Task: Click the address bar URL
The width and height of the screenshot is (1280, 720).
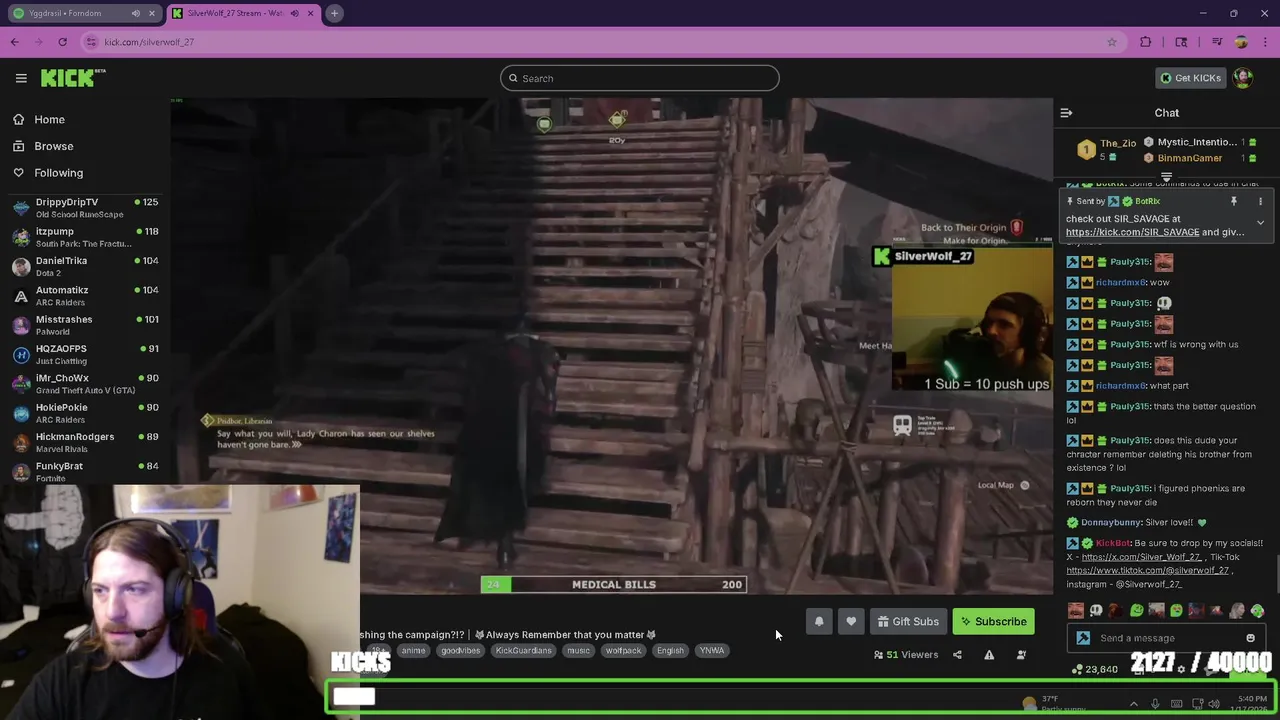Action: pyautogui.click(x=149, y=42)
